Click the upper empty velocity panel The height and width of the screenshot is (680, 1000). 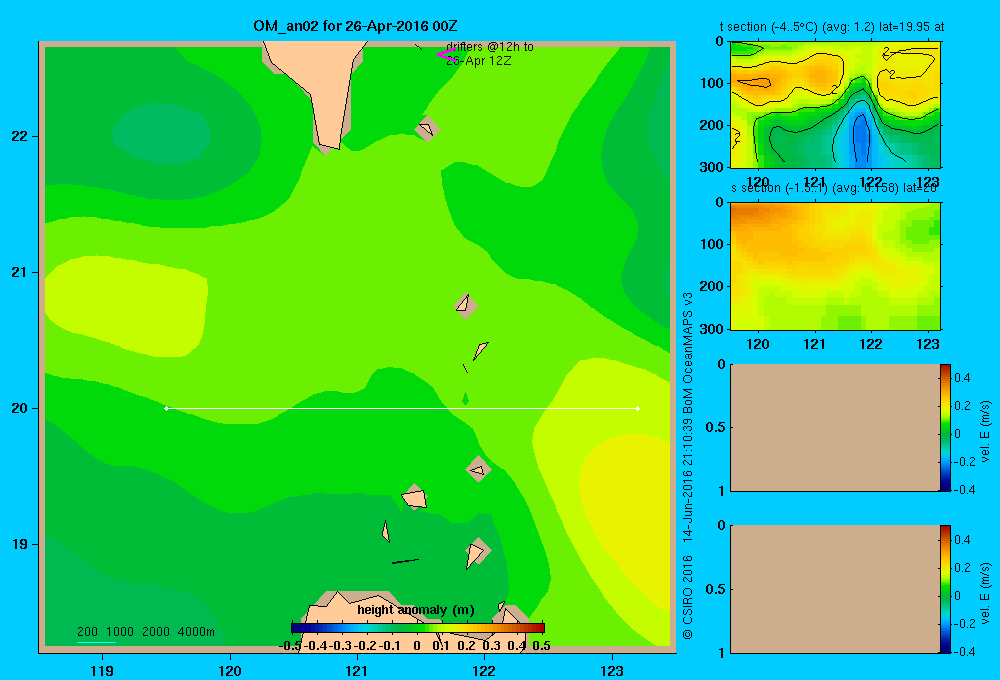(x=835, y=428)
